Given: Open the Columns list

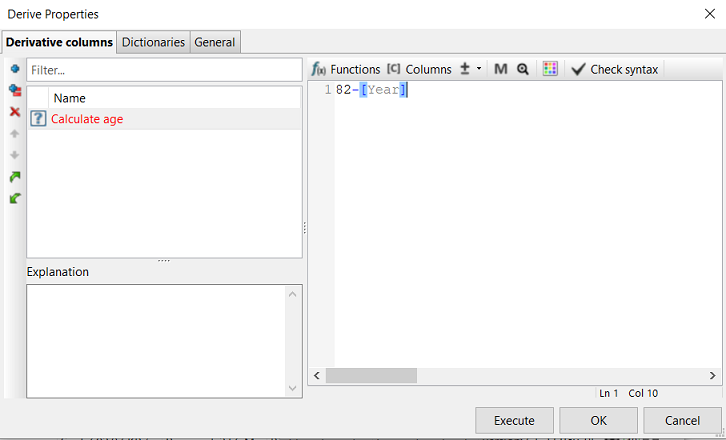Looking at the screenshot, I should 419,69.
